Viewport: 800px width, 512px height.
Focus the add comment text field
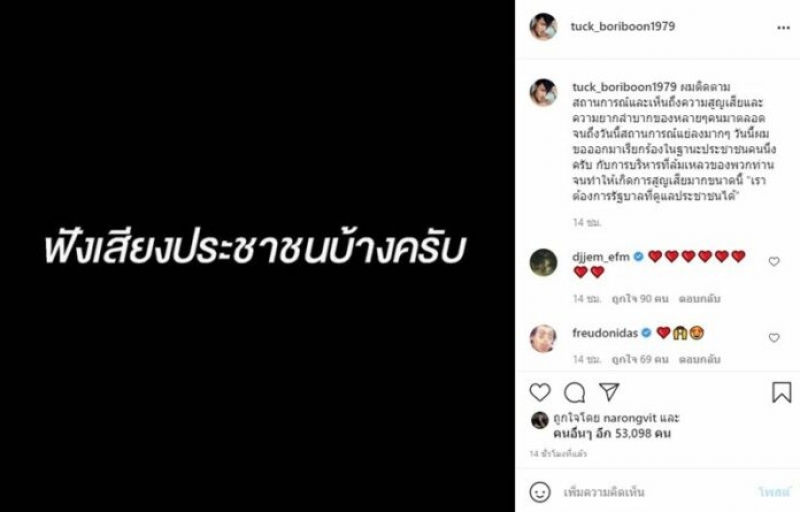658,492
